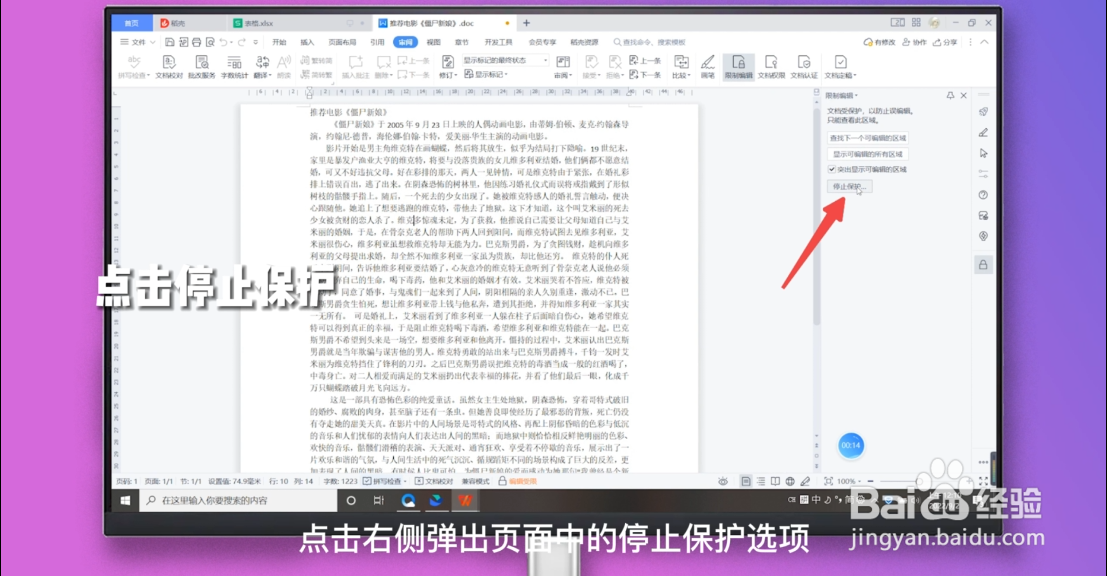Open the 视图 ribbon tab
The width and height of the screenshot is (1107, 576).
(x=433, y=42)
